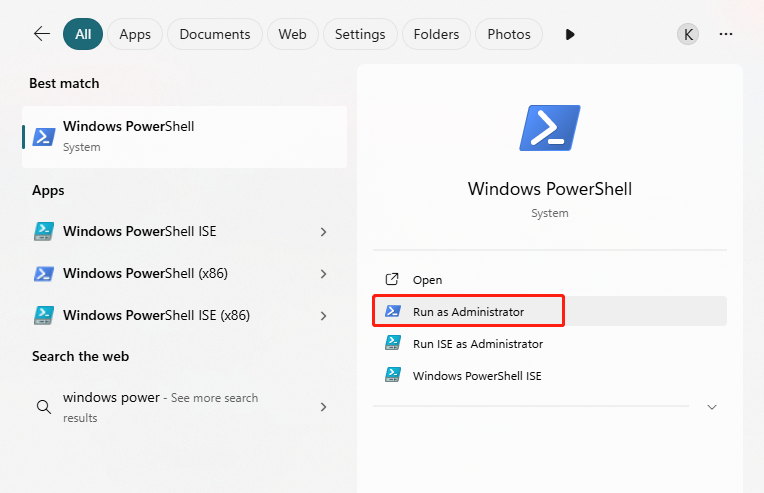Switch to the Settings filter tab
The width and height of the screenshot is (764, 493).
[x=360, y=34]
